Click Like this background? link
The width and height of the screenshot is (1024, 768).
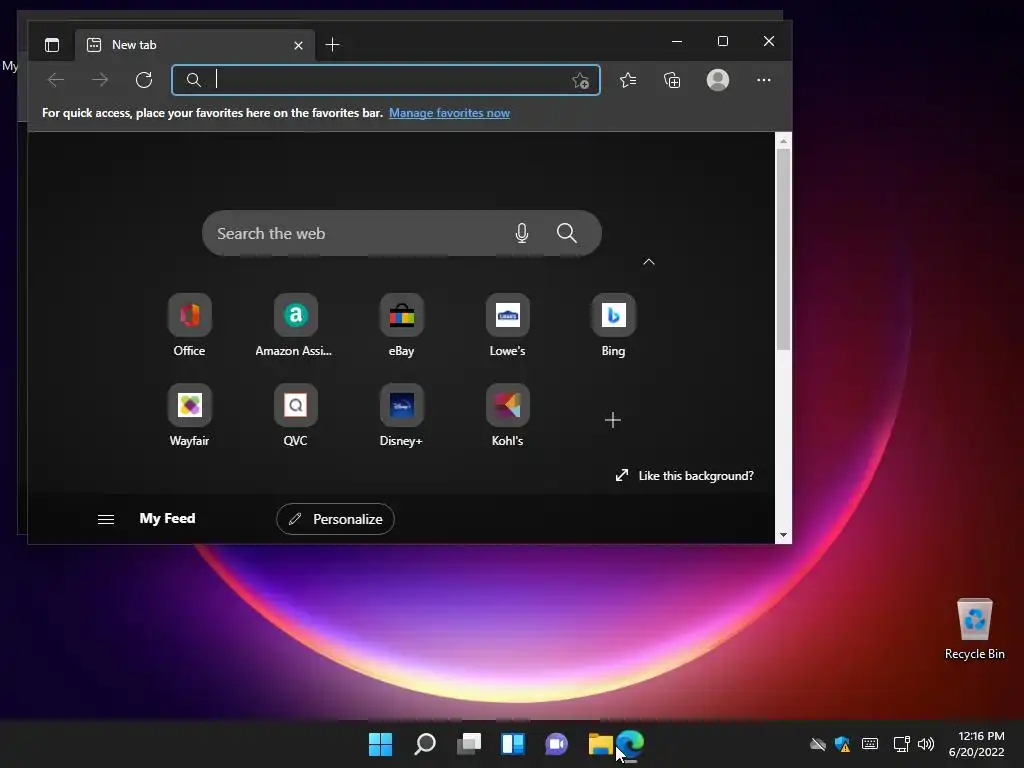pos(684,475)
